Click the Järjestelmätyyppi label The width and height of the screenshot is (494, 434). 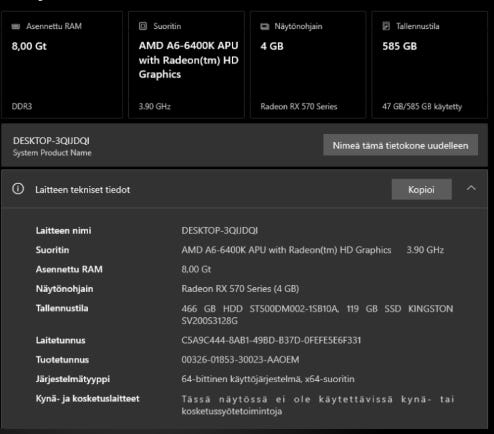pos(73,379)
